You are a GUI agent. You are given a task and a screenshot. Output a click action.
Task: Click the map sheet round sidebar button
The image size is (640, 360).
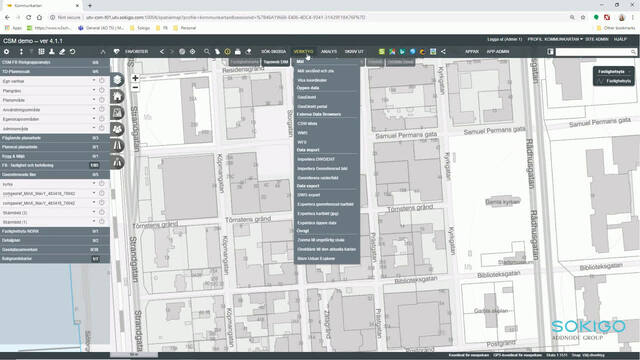[118, 113]
